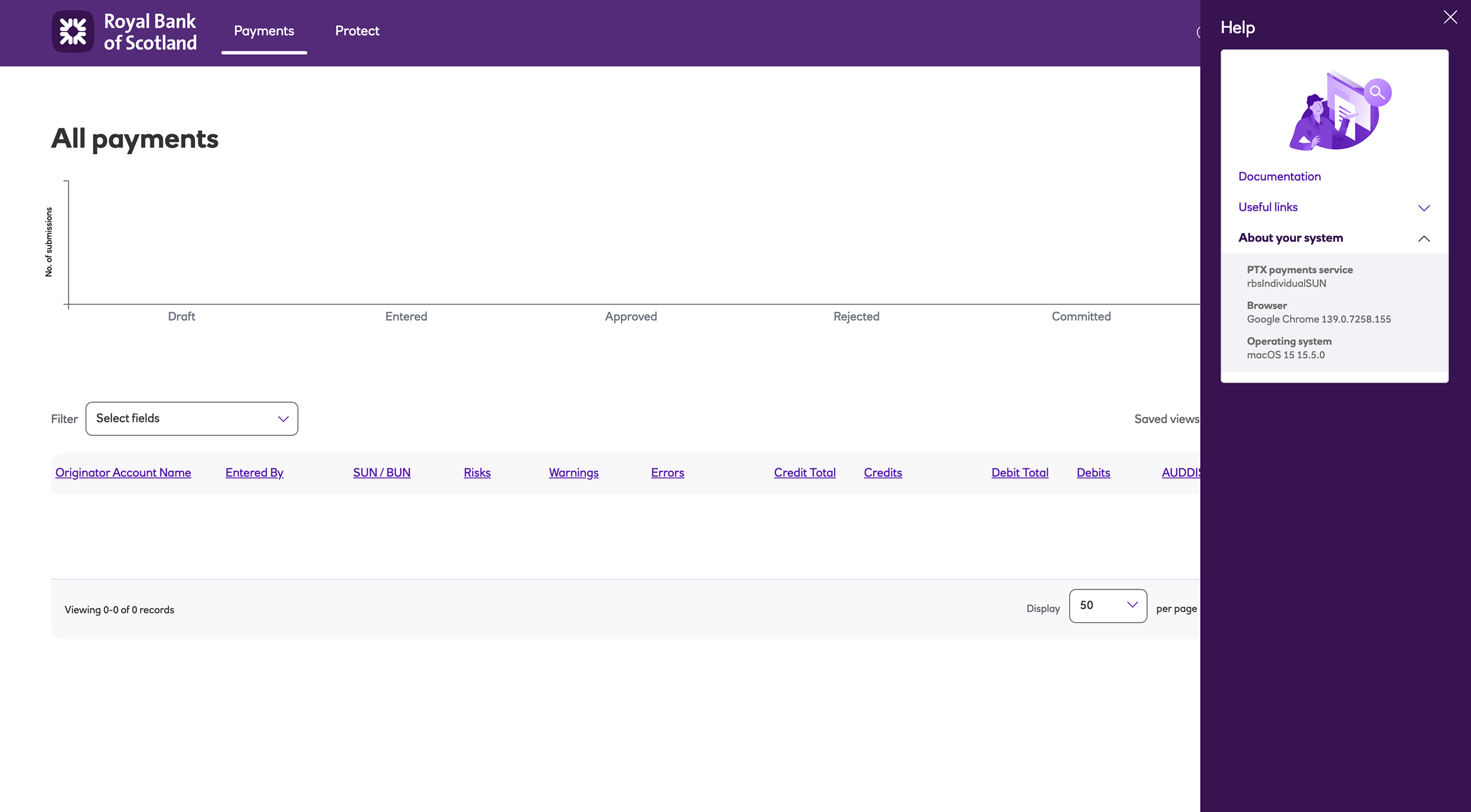This screenshot has width=1471, height=812.
Task: Open the Documentation link
Action: 1279,176
